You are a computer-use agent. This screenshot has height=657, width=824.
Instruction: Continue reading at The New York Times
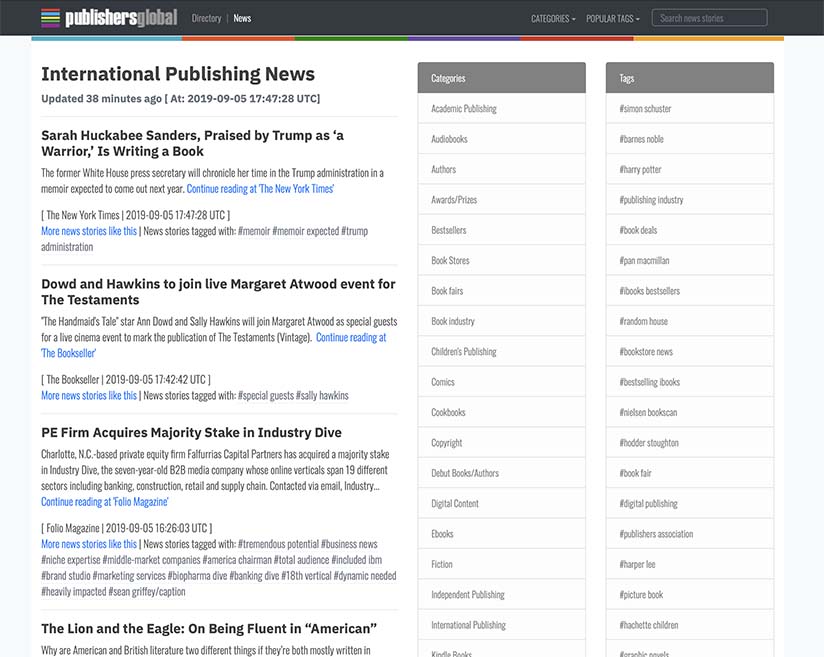[260, 189]
